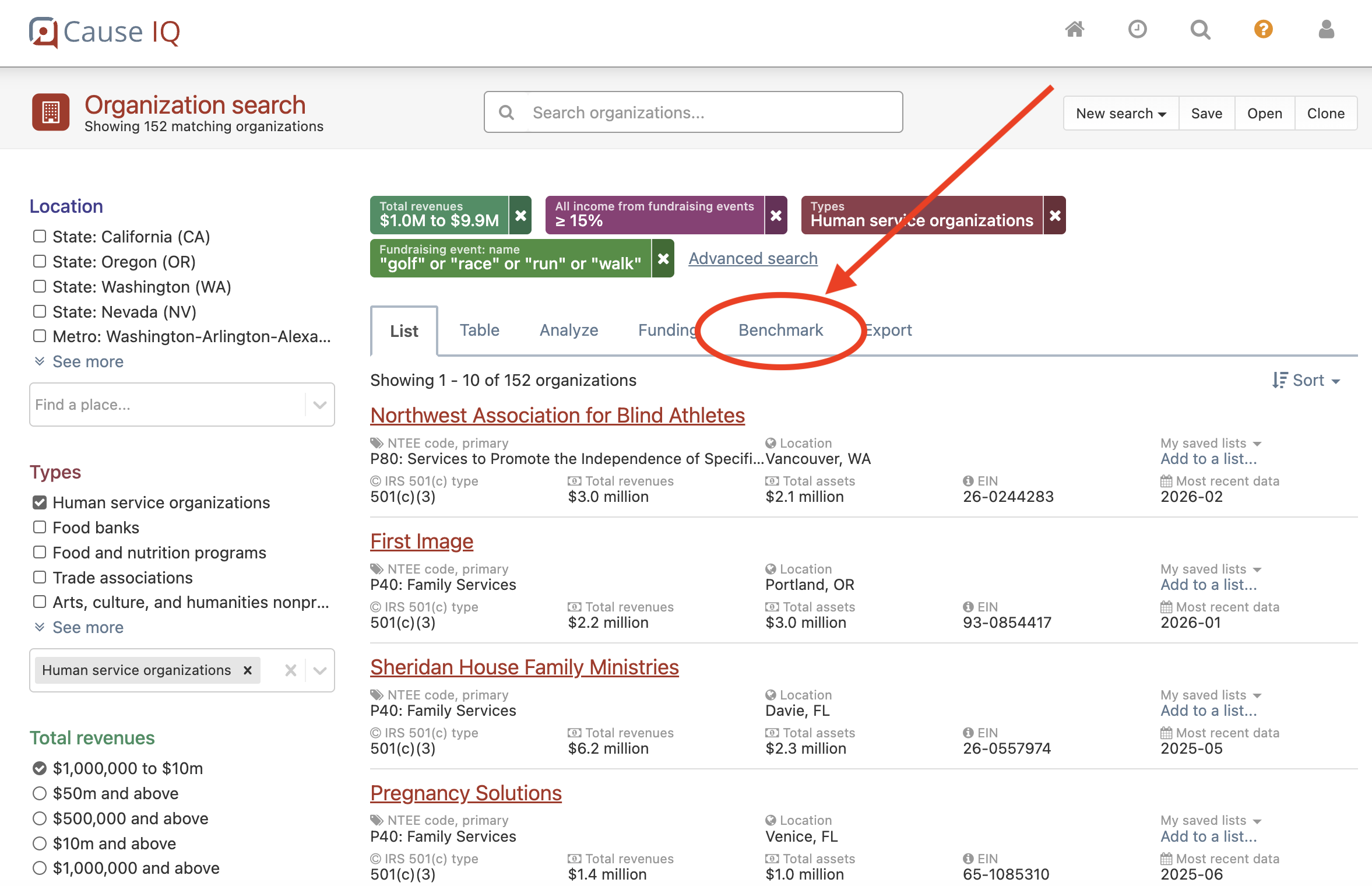Select $500,000 and above revenue
Viewport: 1372px width, 886px height.
(x=40, y=818)
